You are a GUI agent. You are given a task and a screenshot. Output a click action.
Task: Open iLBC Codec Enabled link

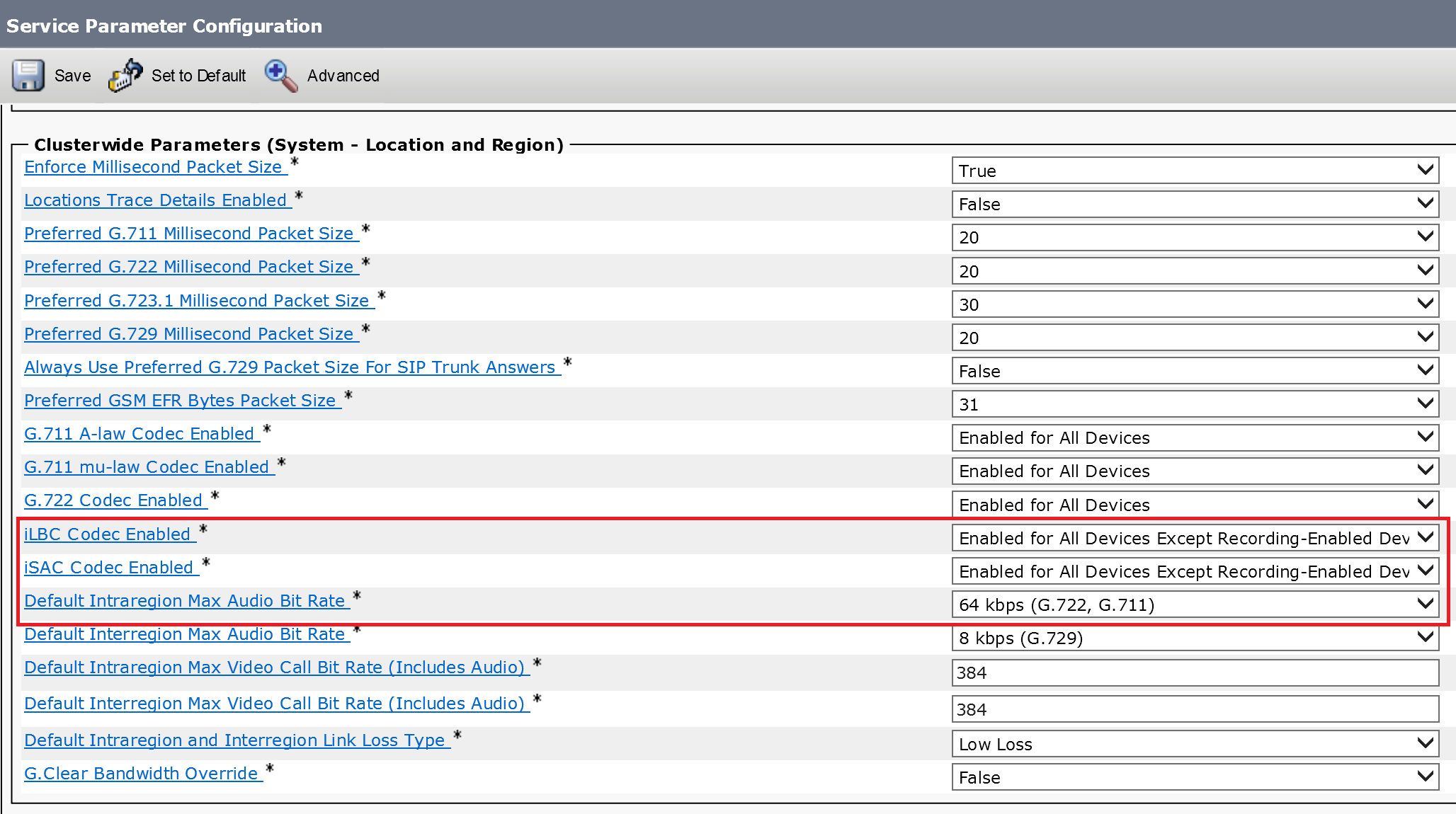(x=110, y=534)
